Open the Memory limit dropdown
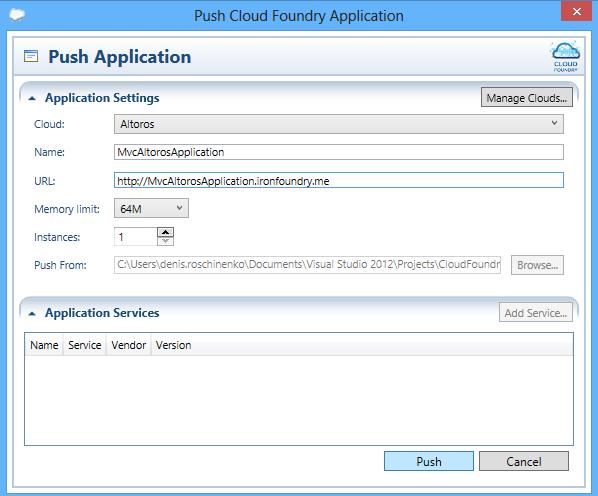This screenshot has width=598, height=496. click(x=151, y=208)
